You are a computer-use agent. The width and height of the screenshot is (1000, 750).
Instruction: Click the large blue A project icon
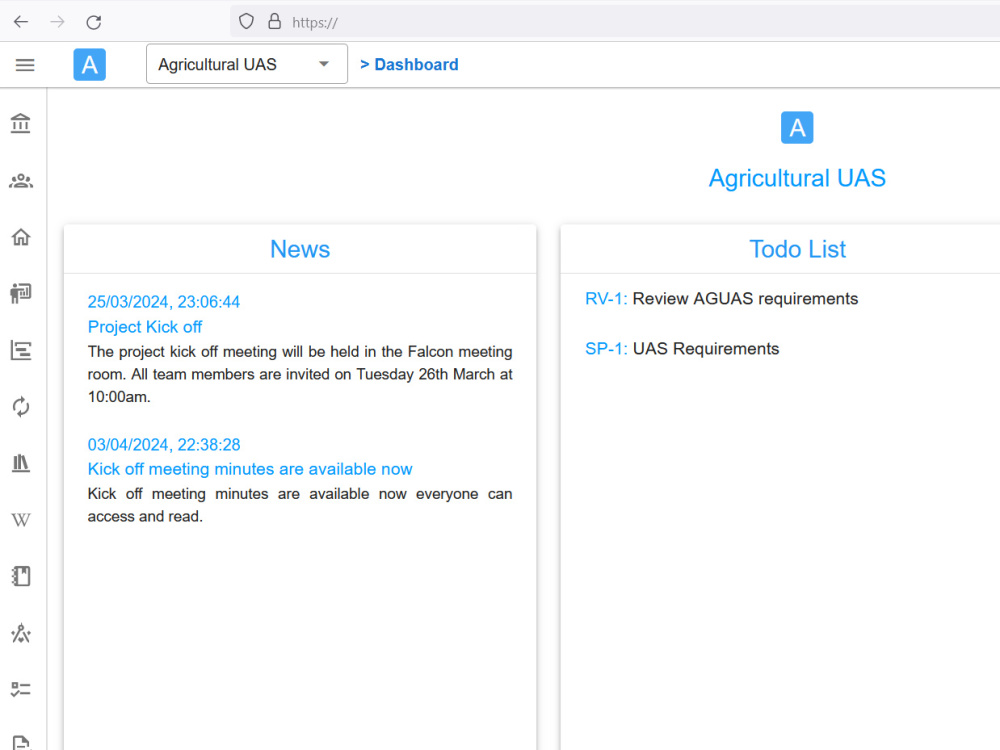point(797,128)
